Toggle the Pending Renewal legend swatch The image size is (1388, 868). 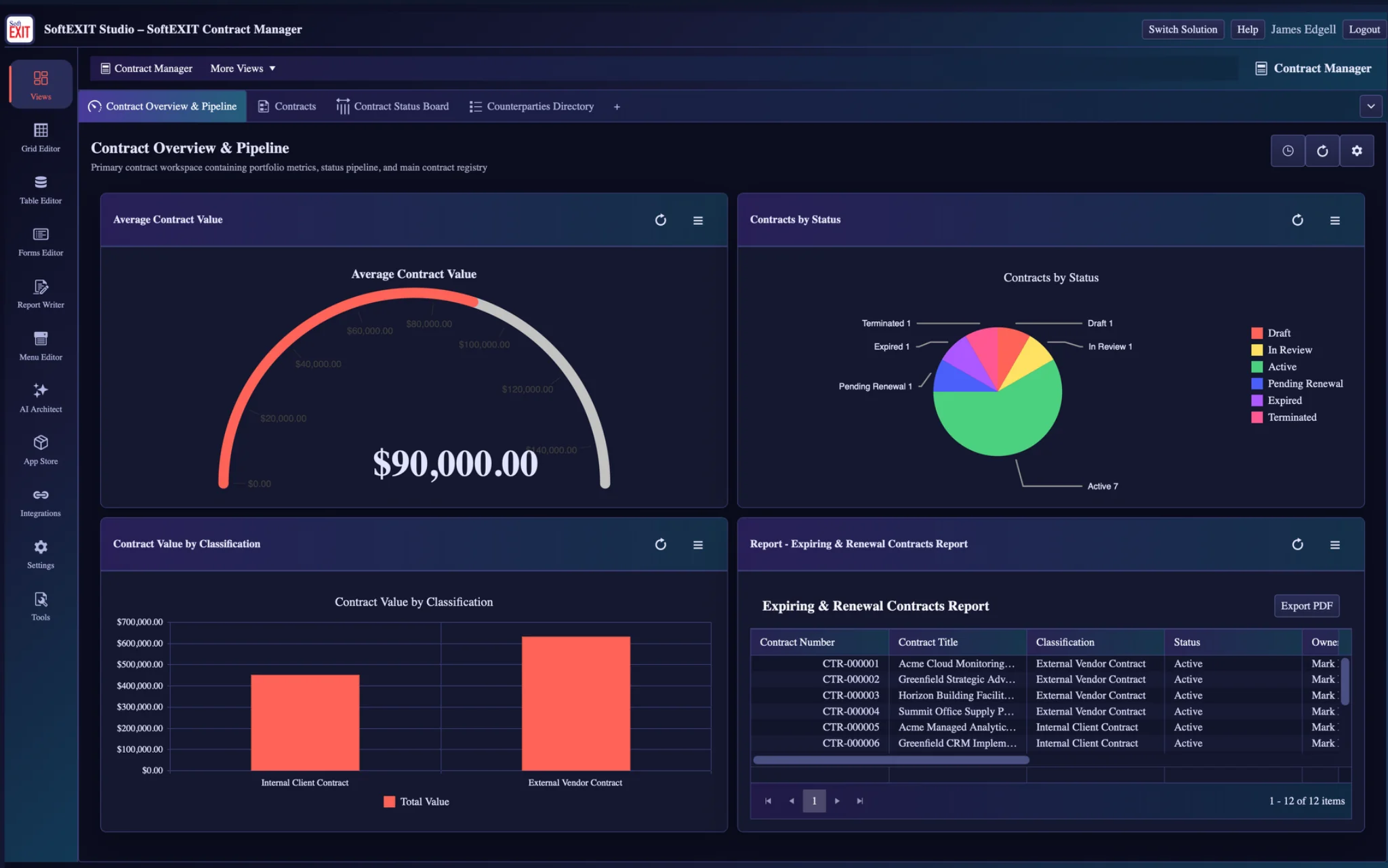[x=1257, y=384]
